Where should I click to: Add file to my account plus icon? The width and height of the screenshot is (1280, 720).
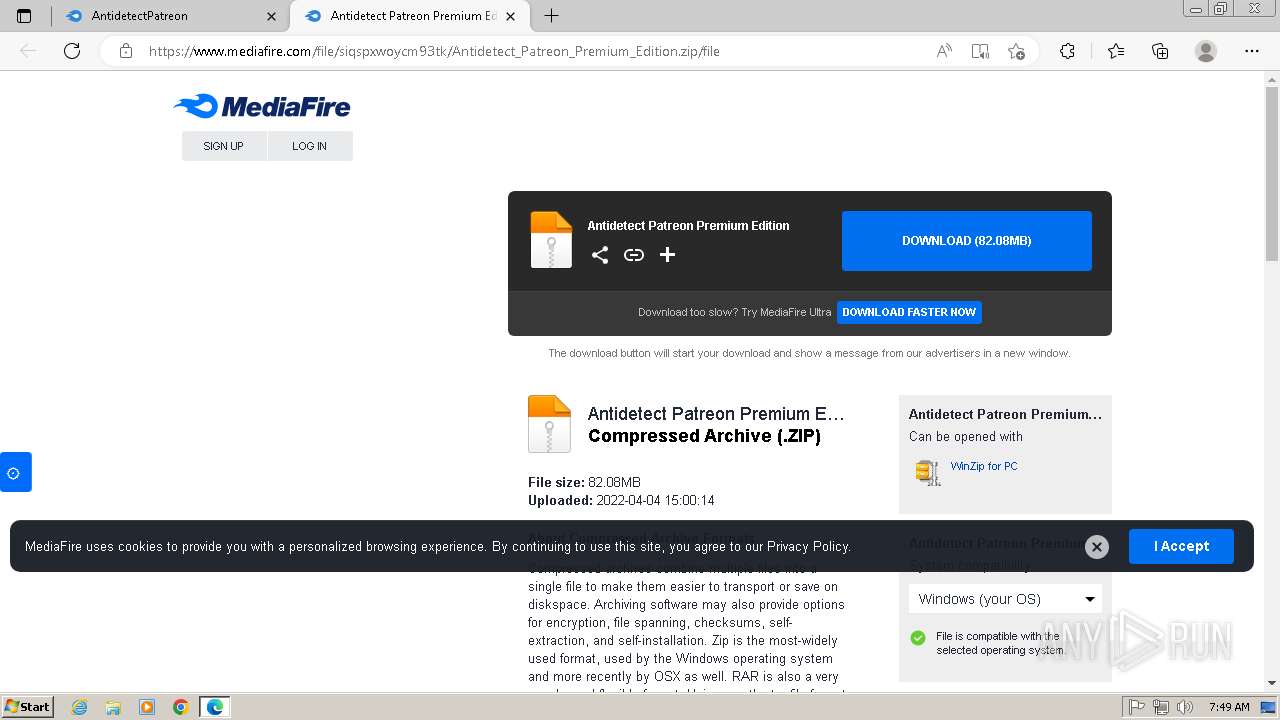point(668,255)
